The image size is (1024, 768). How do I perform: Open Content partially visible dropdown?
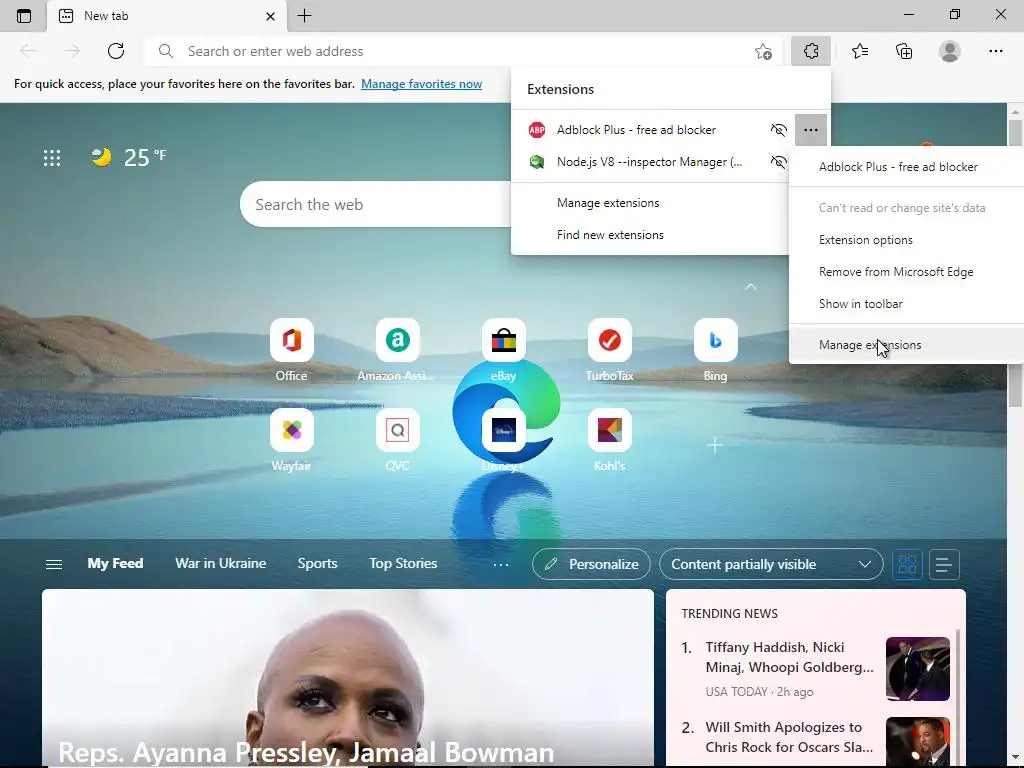771,564
